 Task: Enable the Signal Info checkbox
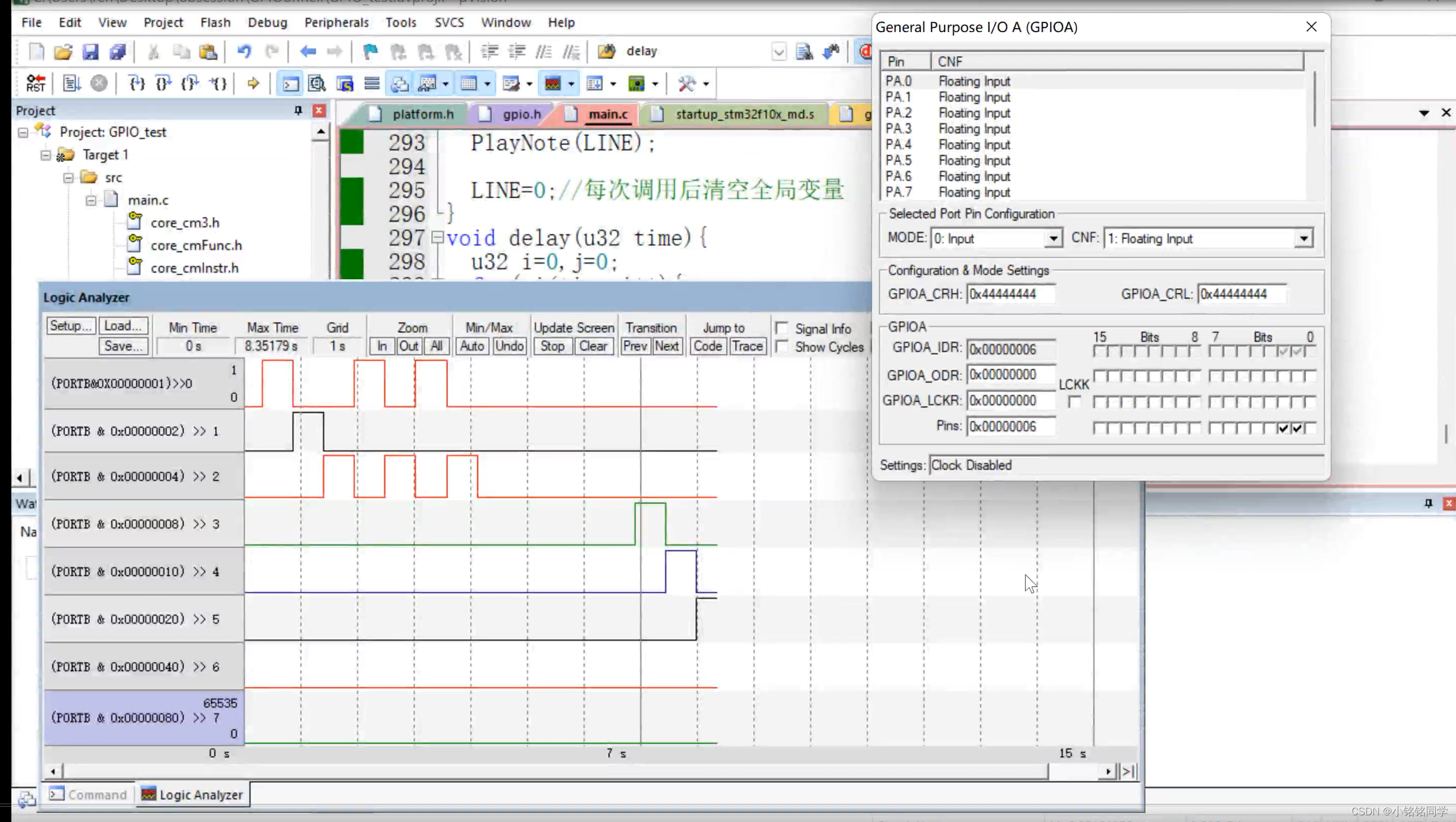coord(781,328)
